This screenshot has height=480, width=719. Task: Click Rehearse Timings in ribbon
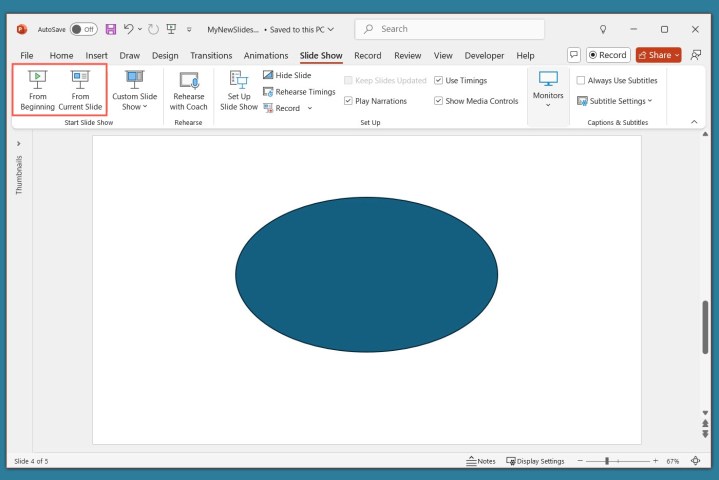point(298,92)
